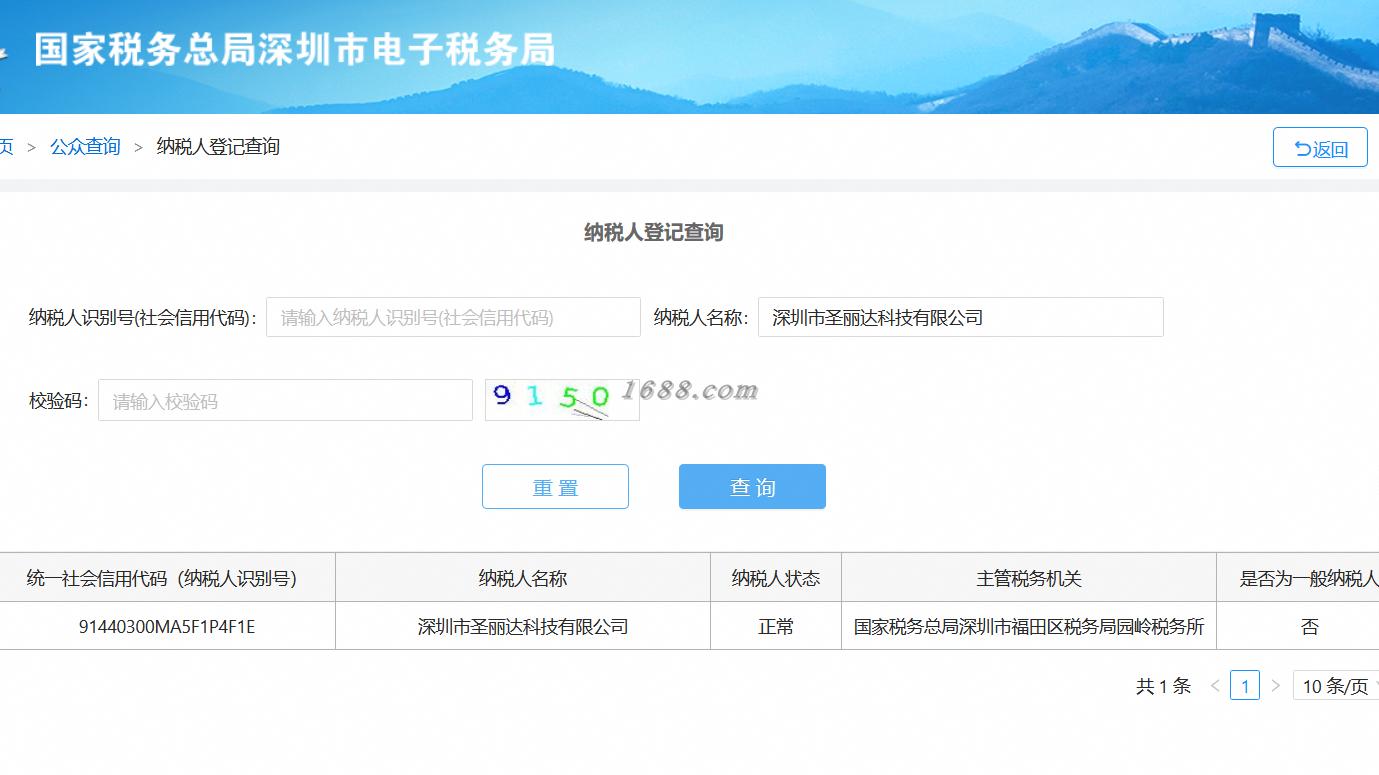Open the 公众查询 breadcrumb link
The height and width of the screenshot is (775, 1379).
click(85, 147)
